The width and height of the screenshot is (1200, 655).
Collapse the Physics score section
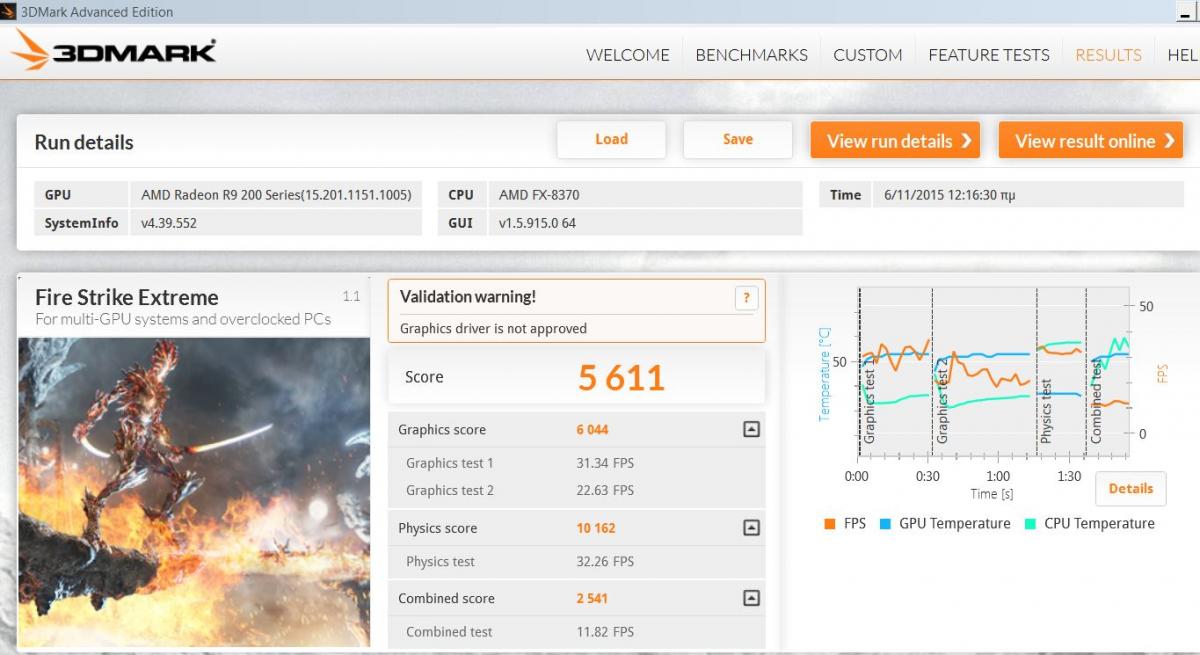click(x=751, y=527)
